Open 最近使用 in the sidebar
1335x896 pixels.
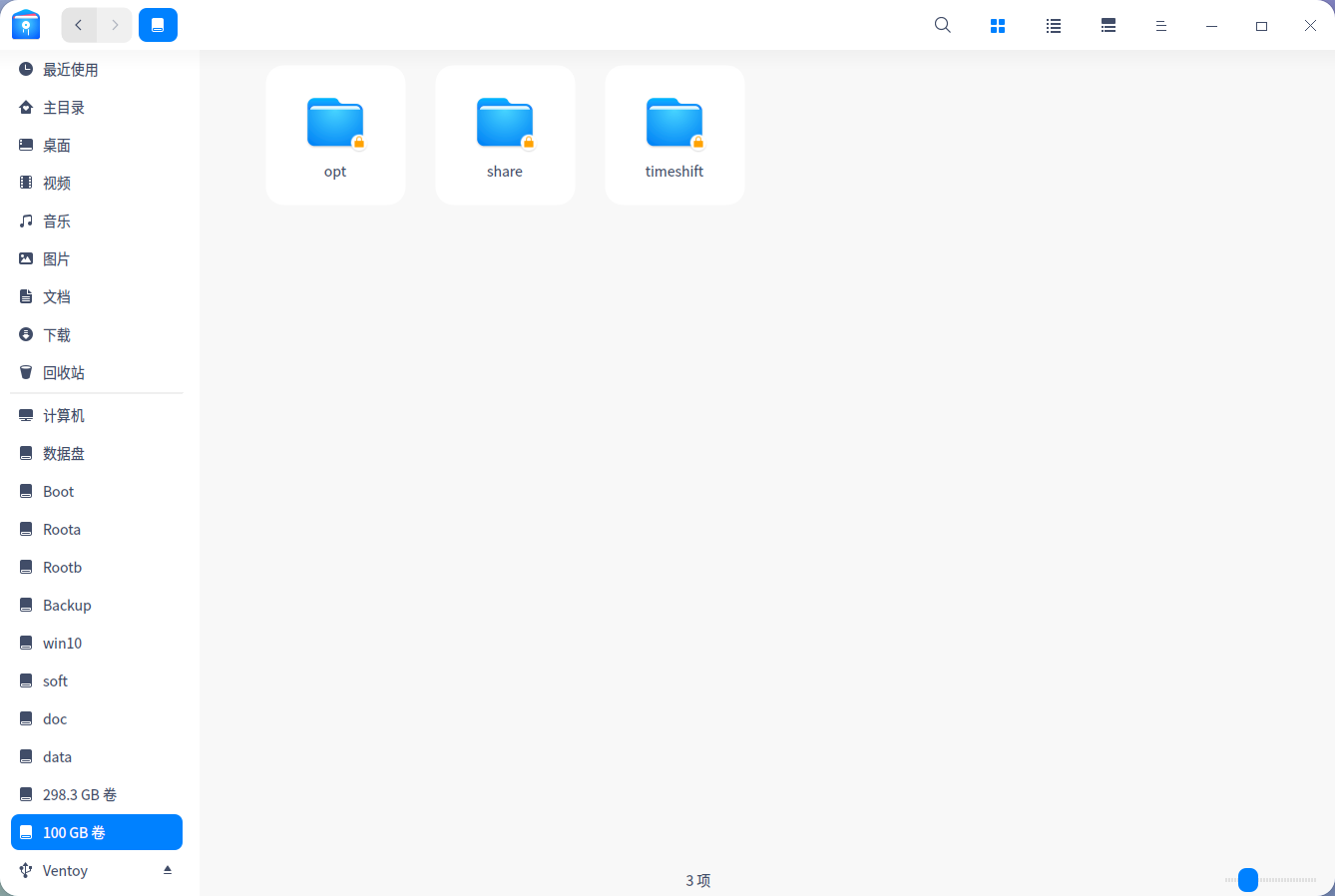97,70
